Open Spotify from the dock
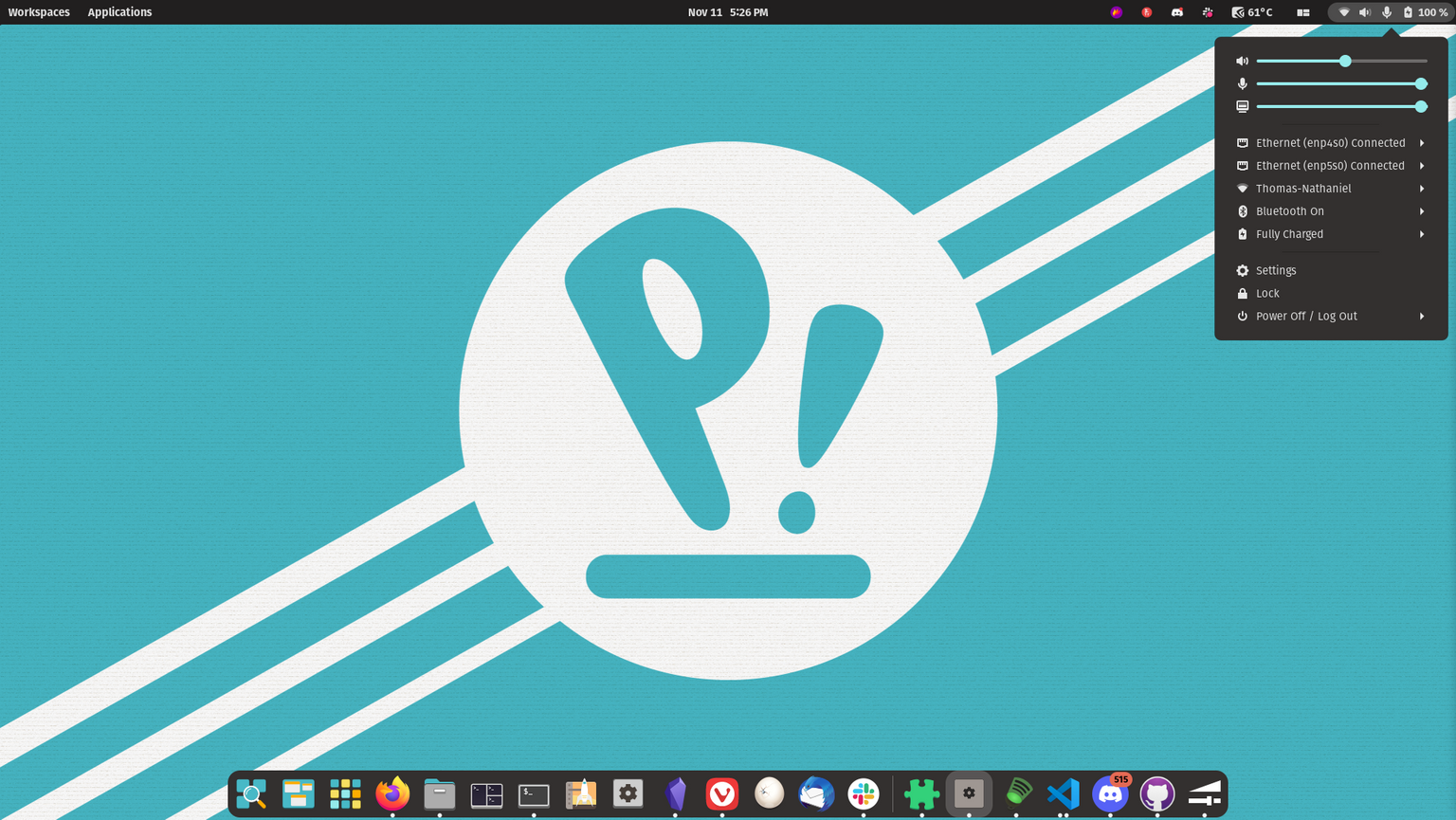The image size is (1456, 820). tap(1015, 793)
